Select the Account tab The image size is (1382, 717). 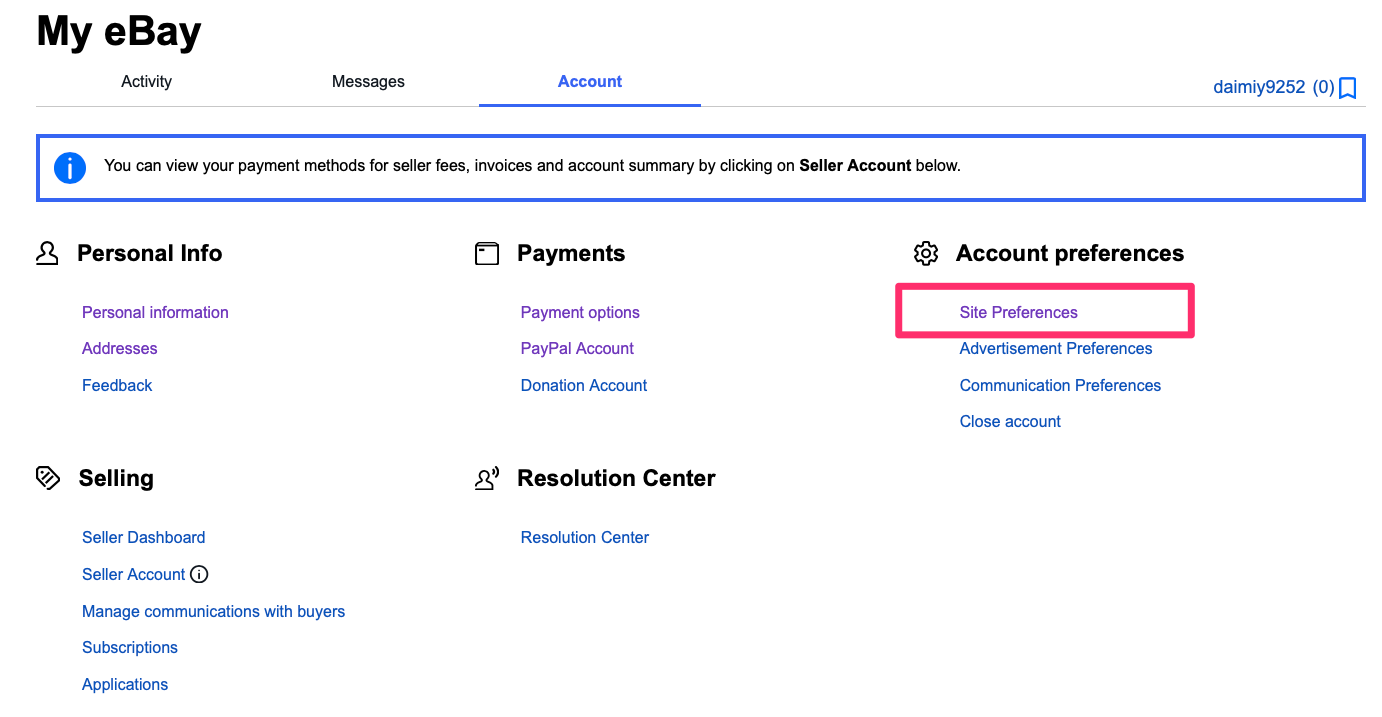coord(590,82)
